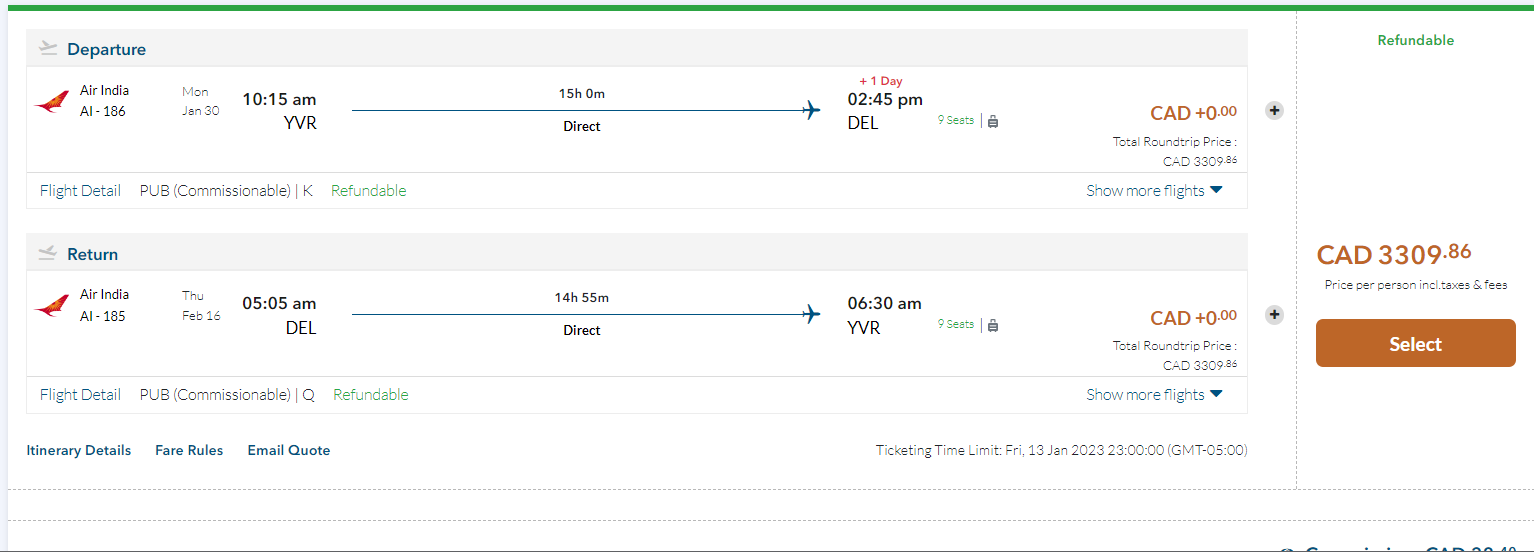Open Flight Detail for the return flight

point(80,395)
